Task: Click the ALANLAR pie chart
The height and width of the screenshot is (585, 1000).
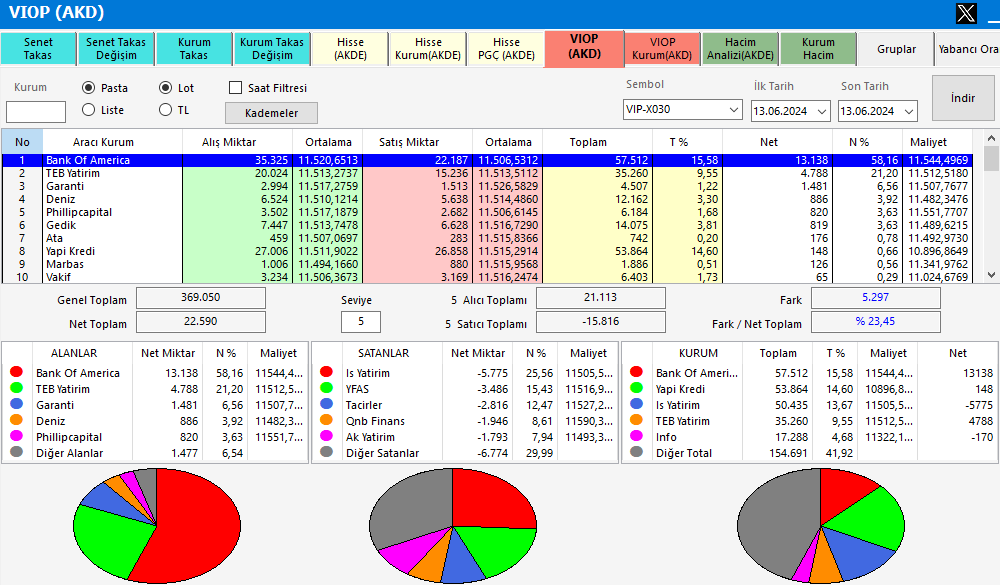Action: click(x=157, y=526)
